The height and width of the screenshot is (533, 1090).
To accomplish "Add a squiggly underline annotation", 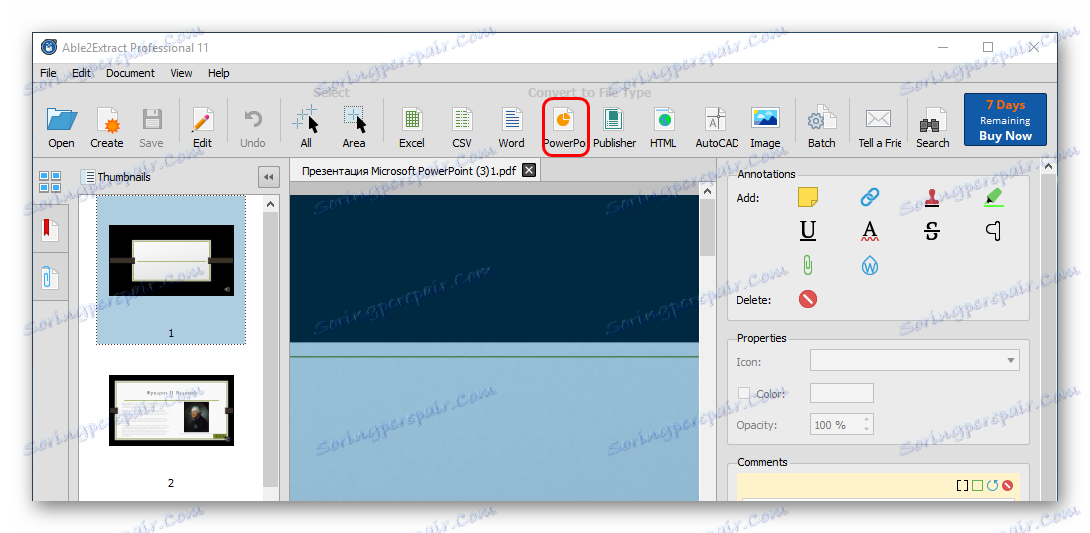I will [x=870, y=231].
